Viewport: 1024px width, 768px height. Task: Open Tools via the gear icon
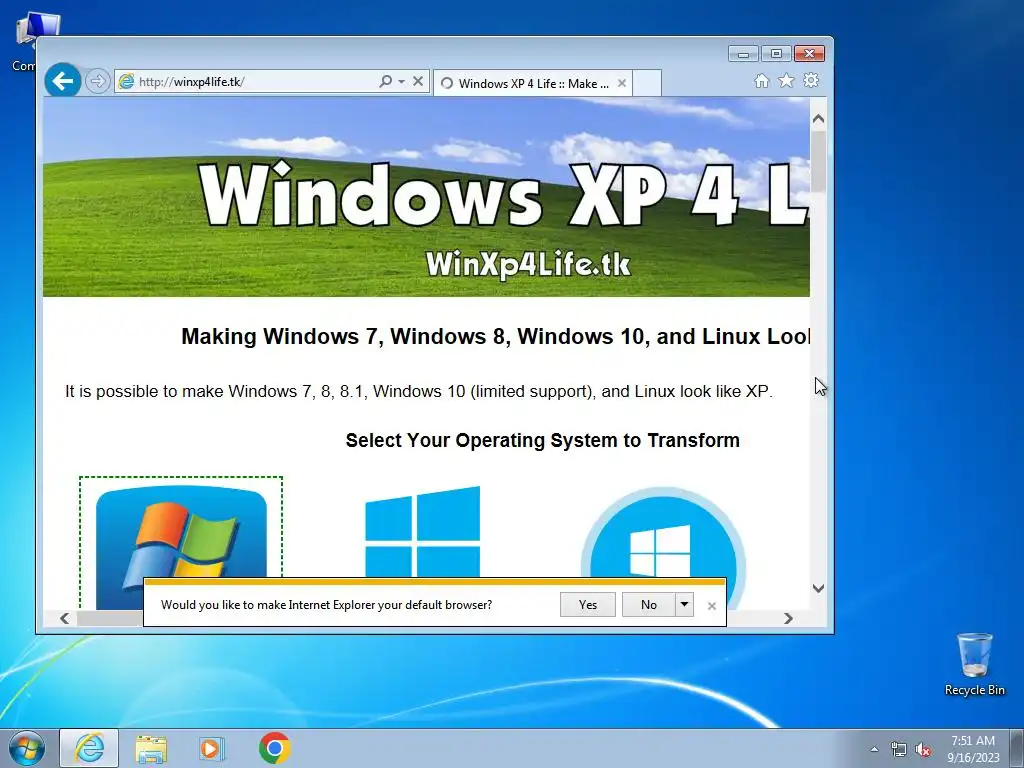[x=811, y=80]
